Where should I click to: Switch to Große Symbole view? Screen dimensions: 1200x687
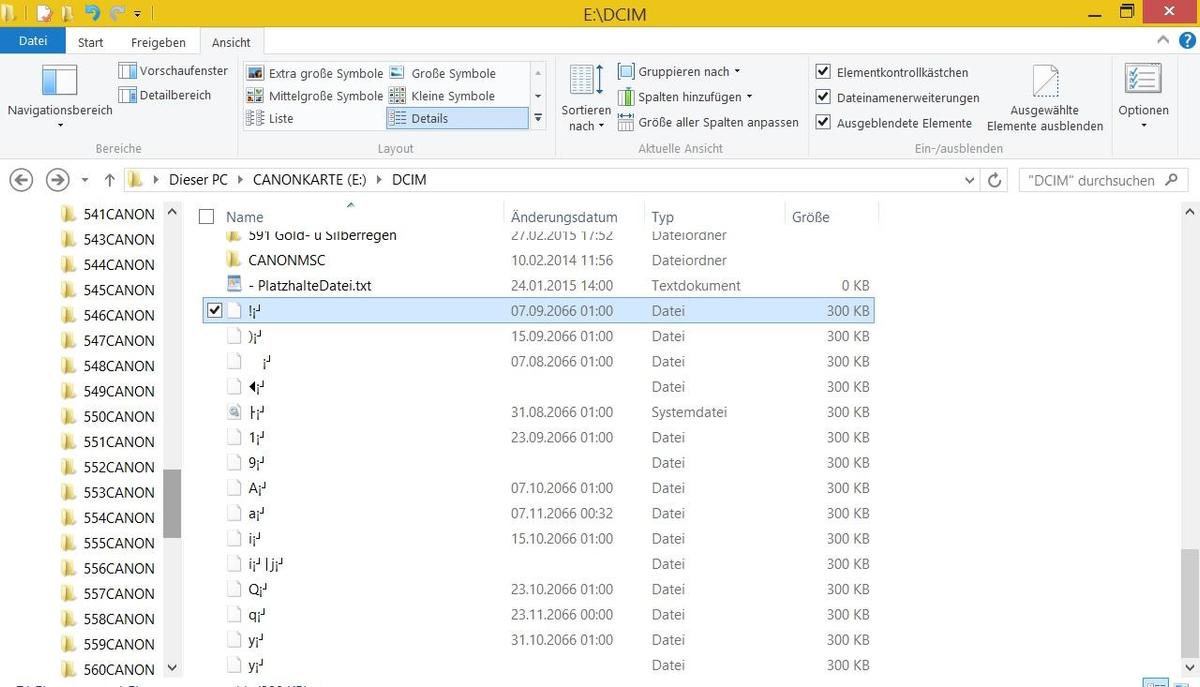(x=442, y=73)
